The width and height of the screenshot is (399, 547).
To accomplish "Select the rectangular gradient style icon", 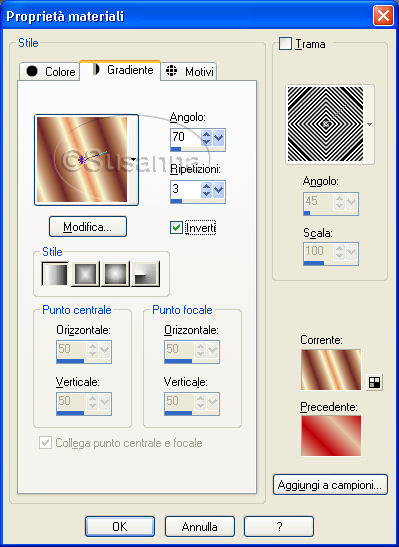I will pos(85,274).
